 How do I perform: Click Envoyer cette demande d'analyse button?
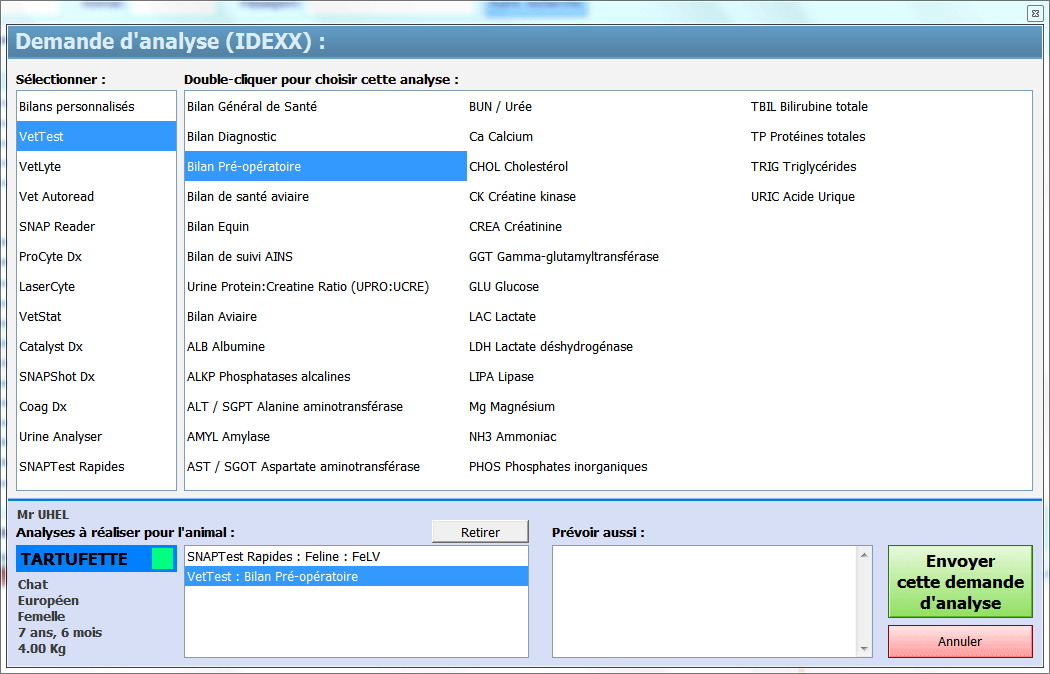960,582
